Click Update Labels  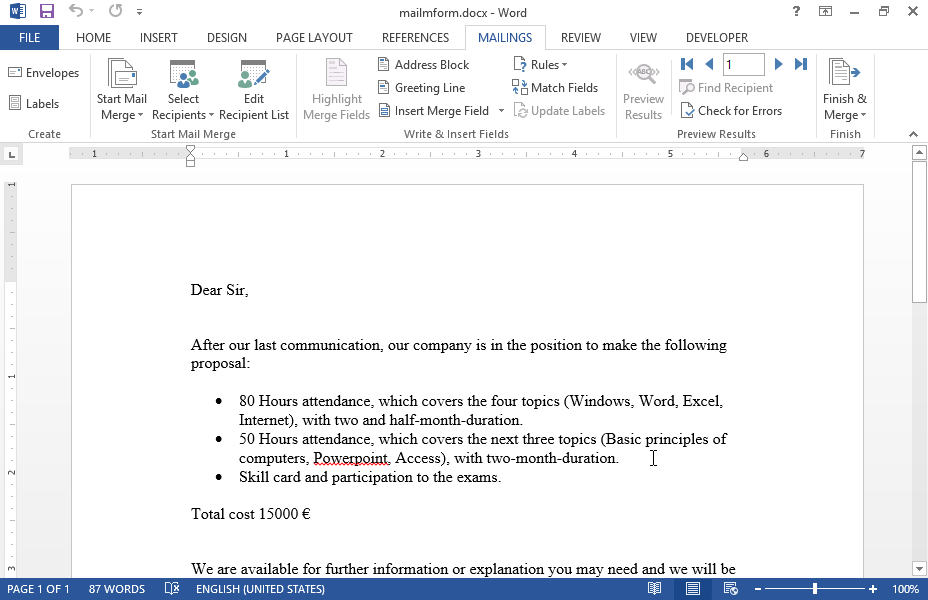pos(559,111)
